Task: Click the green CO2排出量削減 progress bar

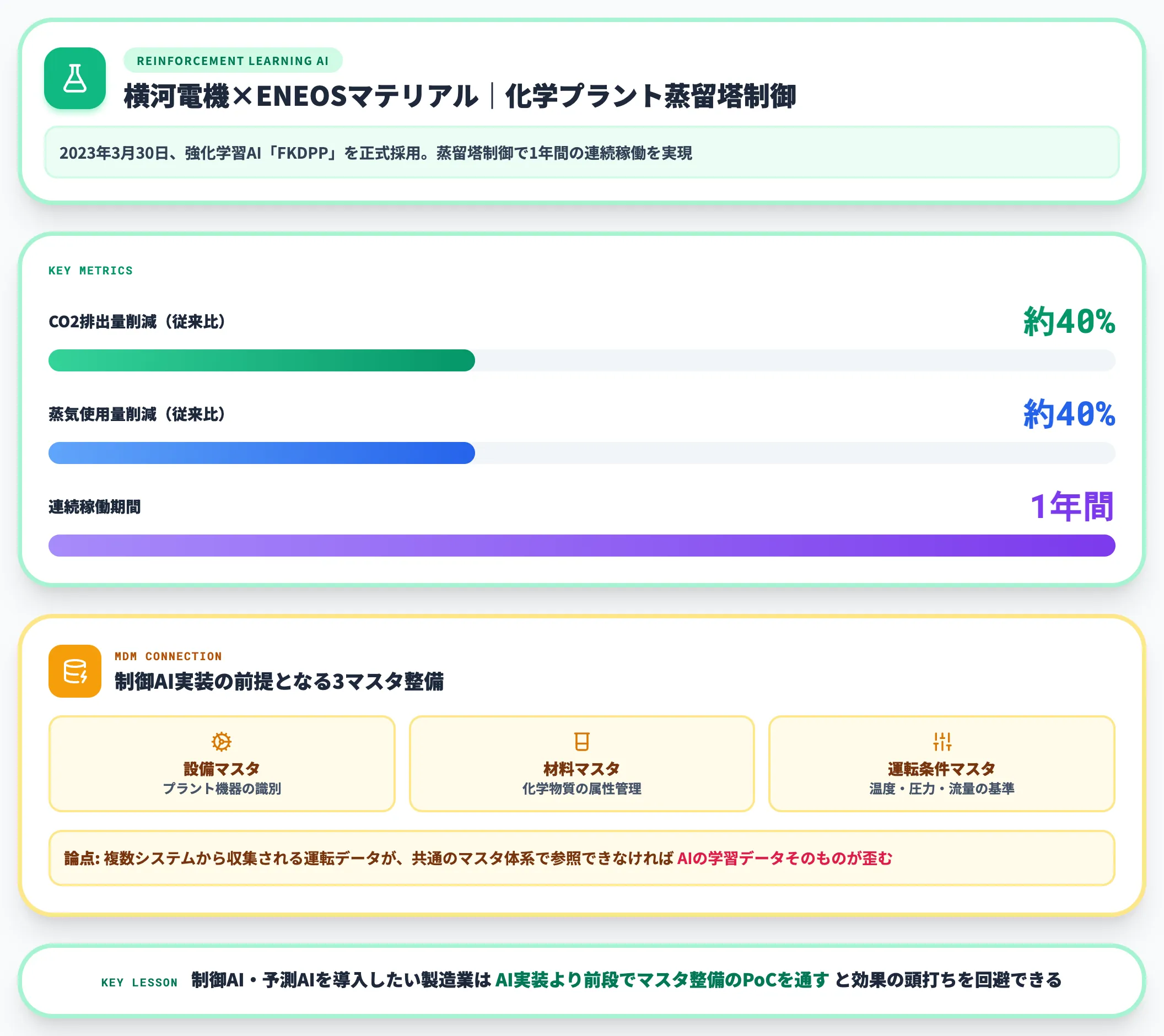Action: (261, 360)
